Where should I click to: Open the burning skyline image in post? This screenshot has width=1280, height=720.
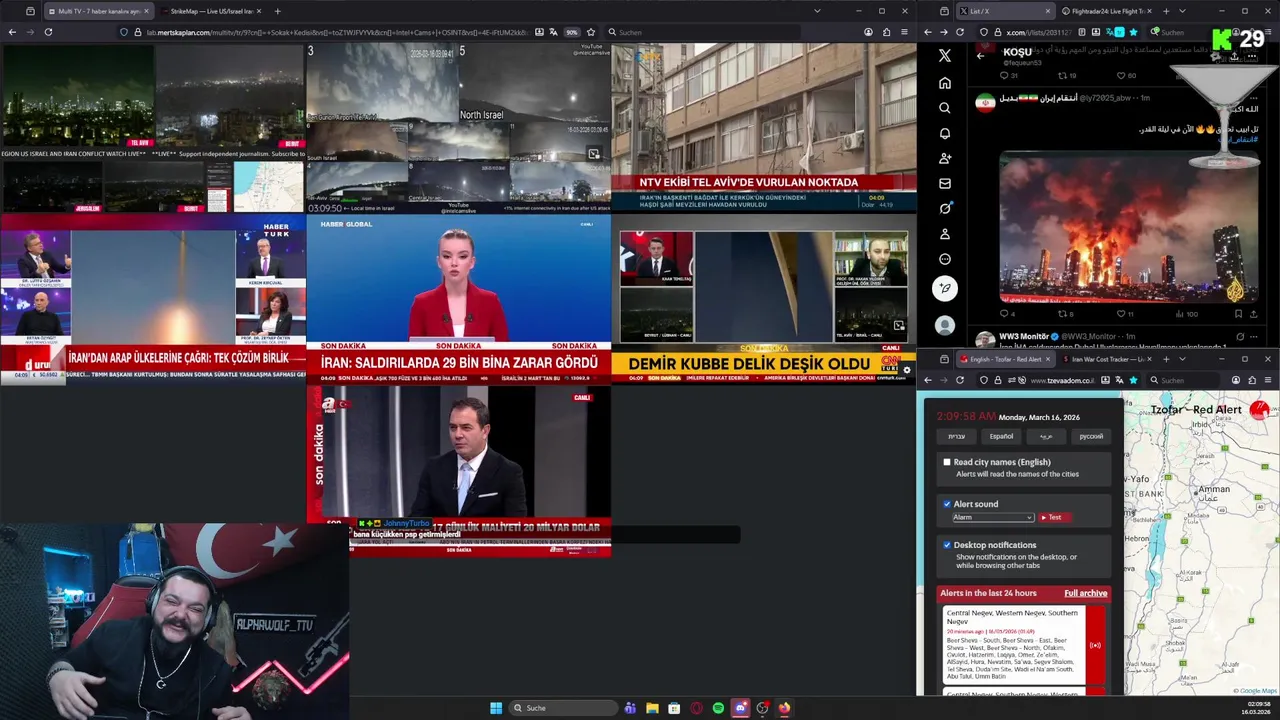click(x=1128, y=227)
